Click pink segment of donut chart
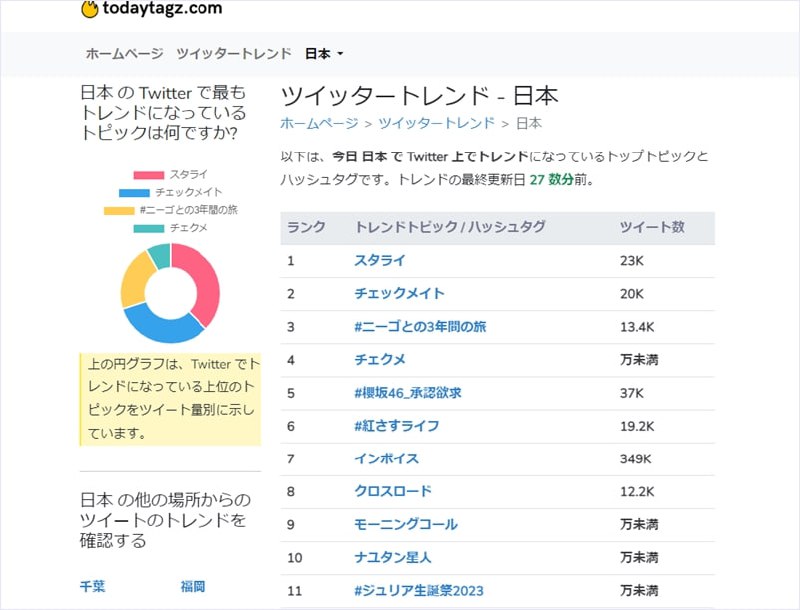The image size is (800, 610). pos(205,283)
